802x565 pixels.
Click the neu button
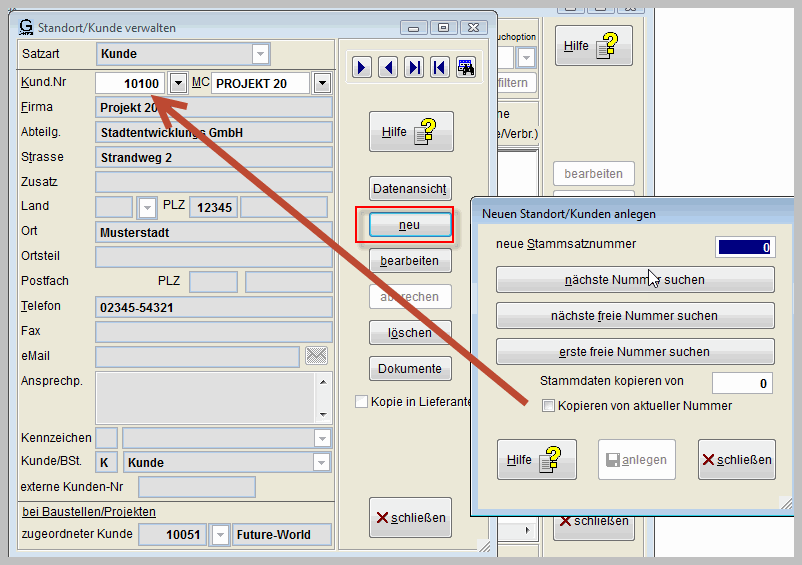pos(410,225)
